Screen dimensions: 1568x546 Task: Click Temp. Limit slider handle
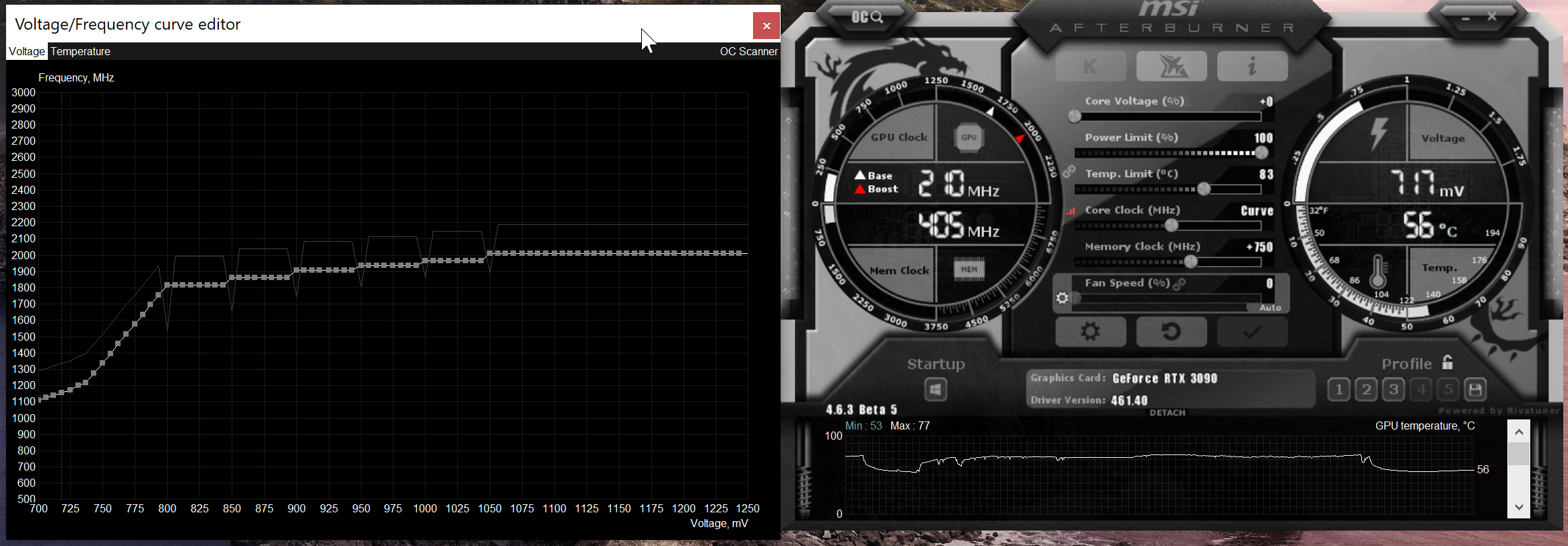[x=1204, y=189]
